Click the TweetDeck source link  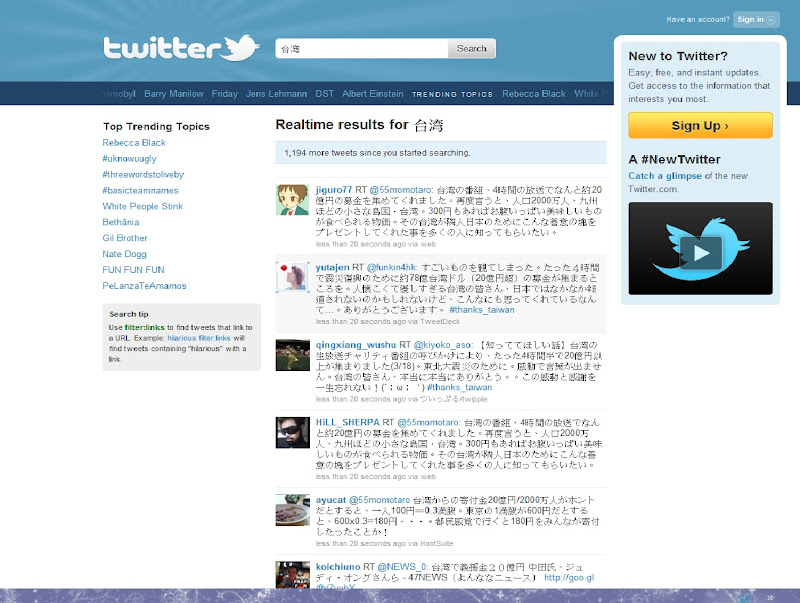[x=440, y=321]
